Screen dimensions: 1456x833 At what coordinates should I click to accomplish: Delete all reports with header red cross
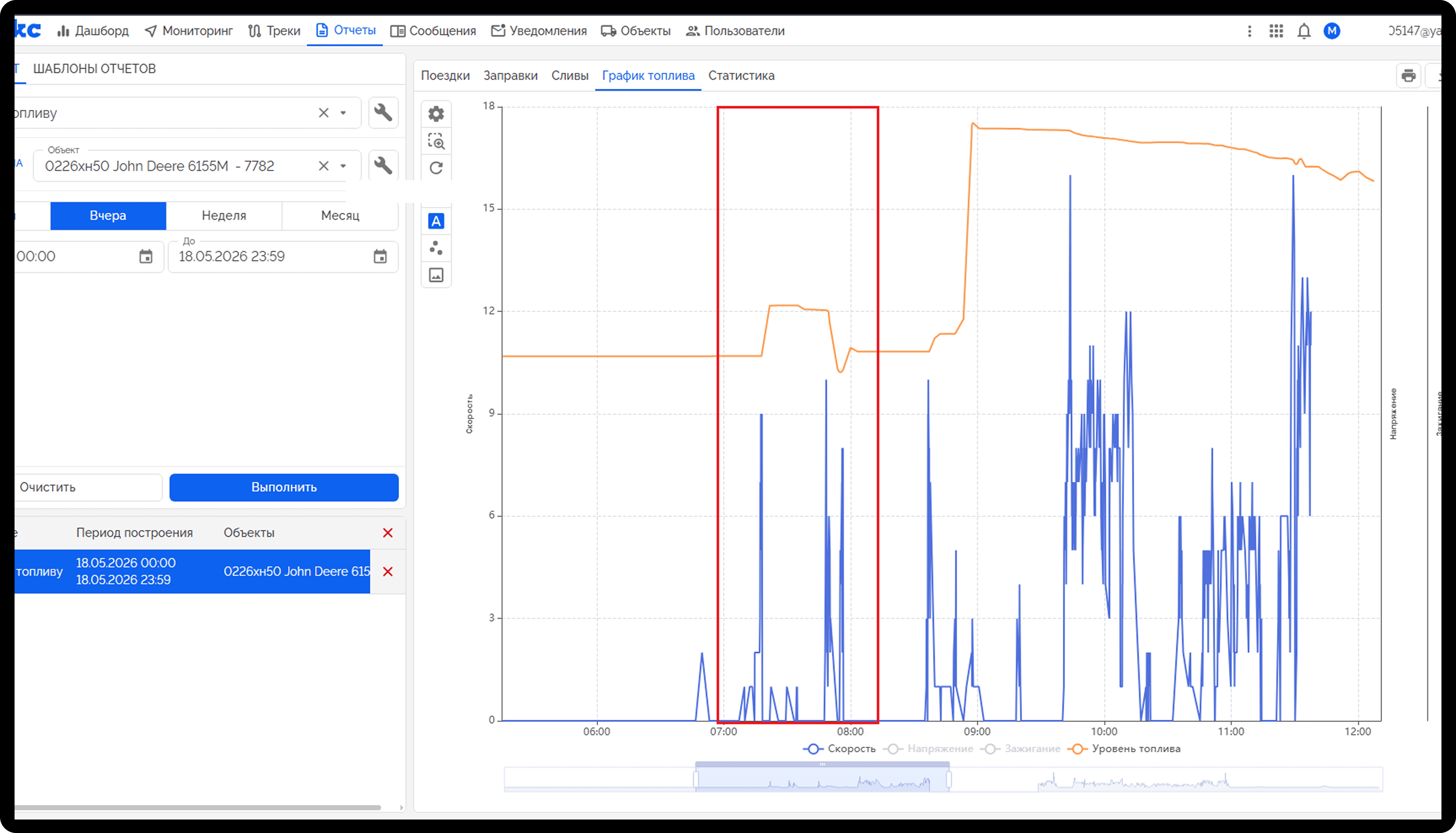pyautogui.click(x=388, y=533)
